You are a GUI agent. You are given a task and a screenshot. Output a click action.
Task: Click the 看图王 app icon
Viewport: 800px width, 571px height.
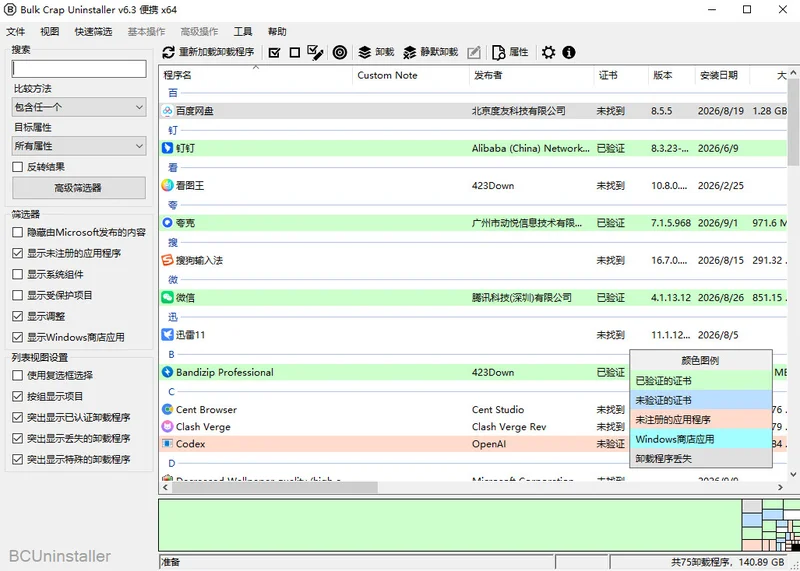pyautogui.click(x=167, y=185)
